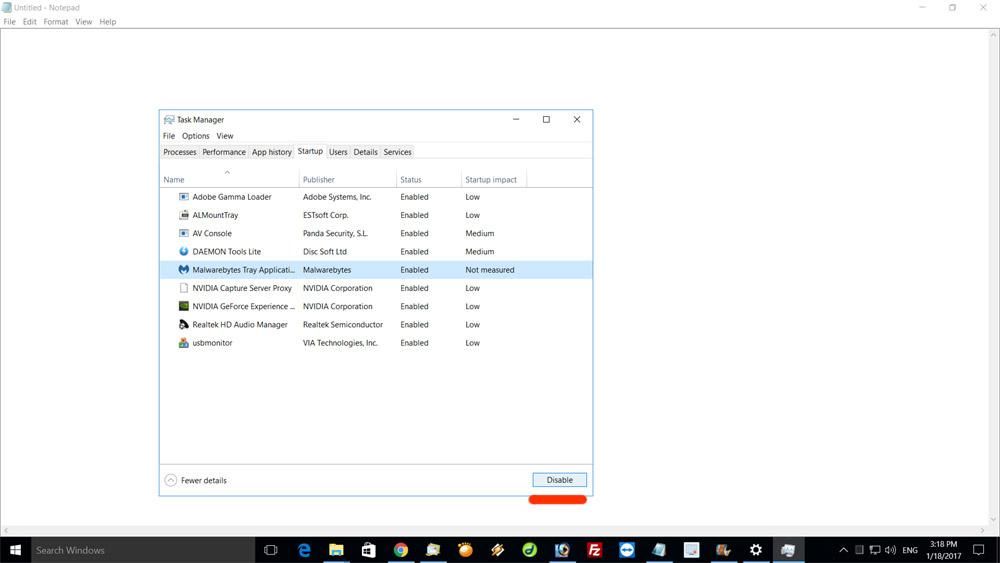Click the Notepad vertical scrollbar down arrow
The height and width of the screenshot is (563, 1000).
click(x=994, y=520)
